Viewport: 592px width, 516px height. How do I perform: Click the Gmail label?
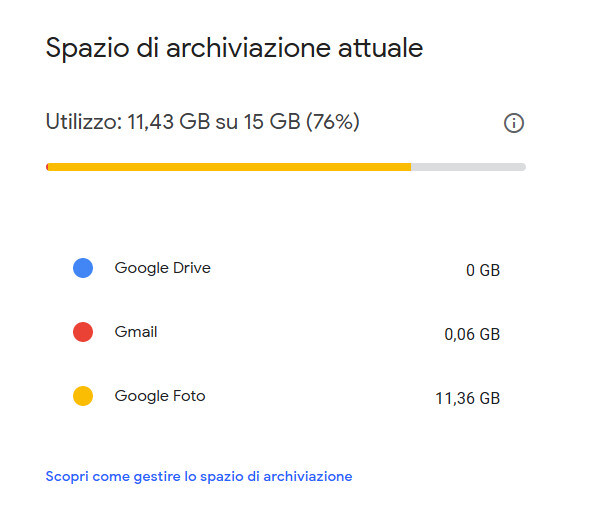tap(136, 332)
